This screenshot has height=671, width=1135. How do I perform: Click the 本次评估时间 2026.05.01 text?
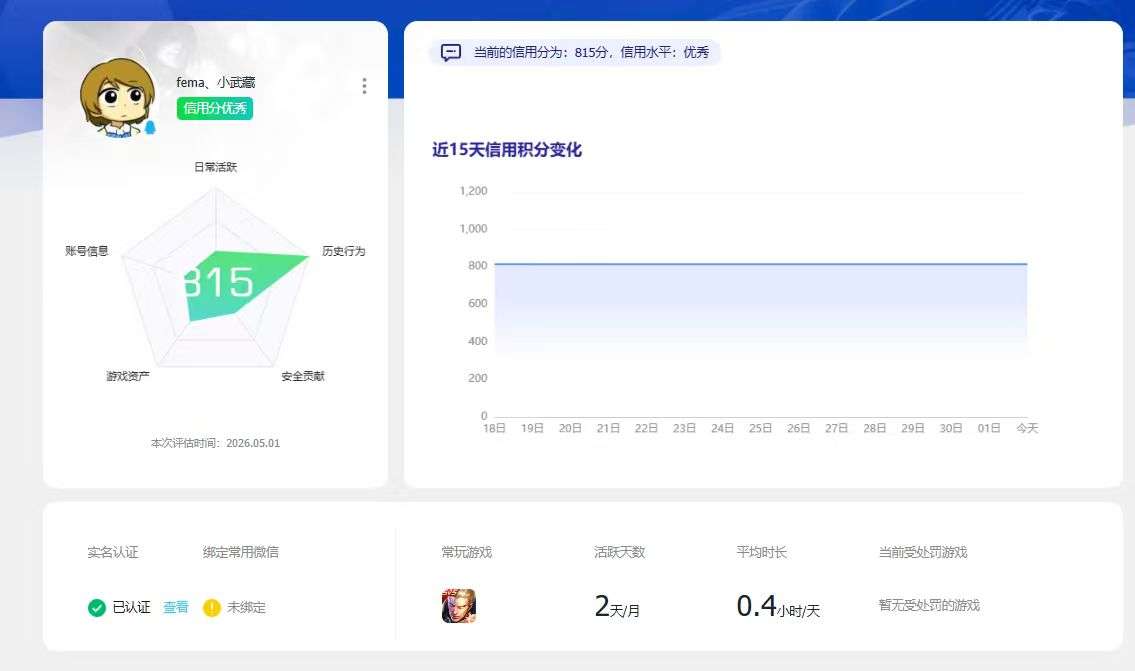(216, 443)
